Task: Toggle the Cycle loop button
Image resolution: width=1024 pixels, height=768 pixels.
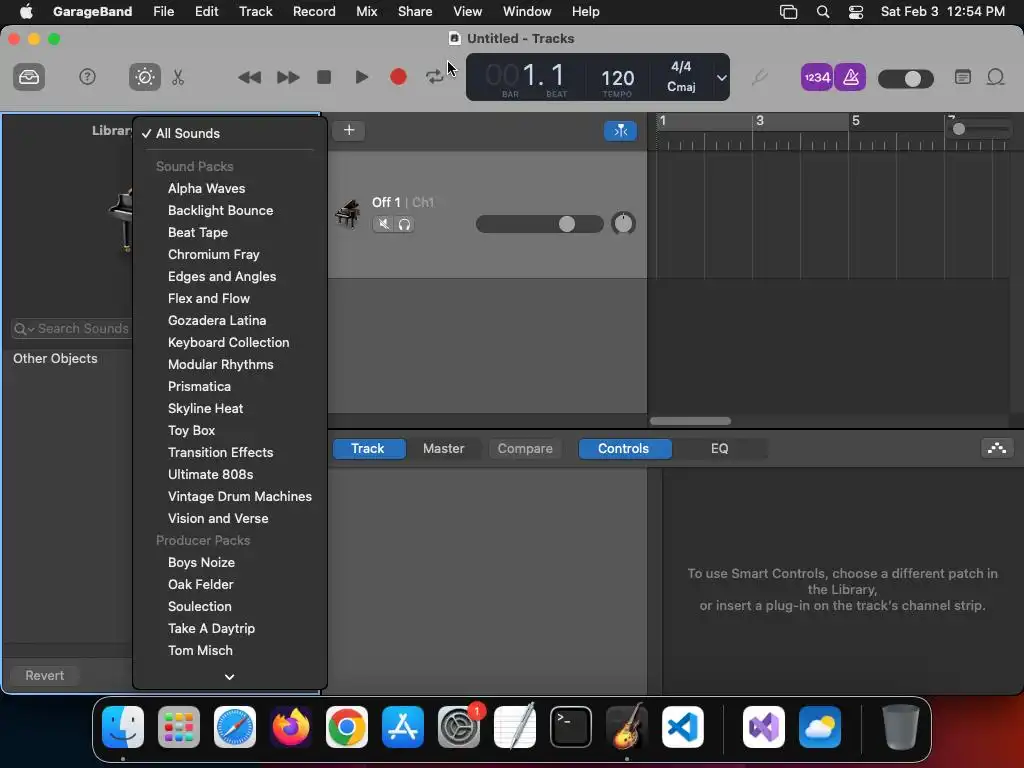Action: 434,77
